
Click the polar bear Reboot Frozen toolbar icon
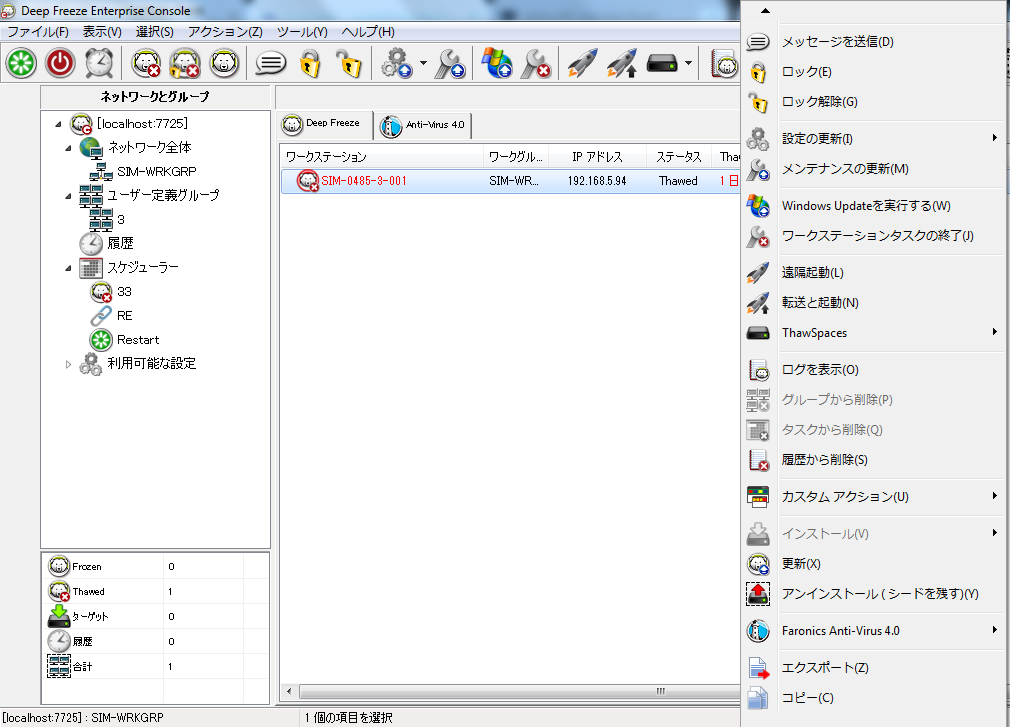point(224,63)
